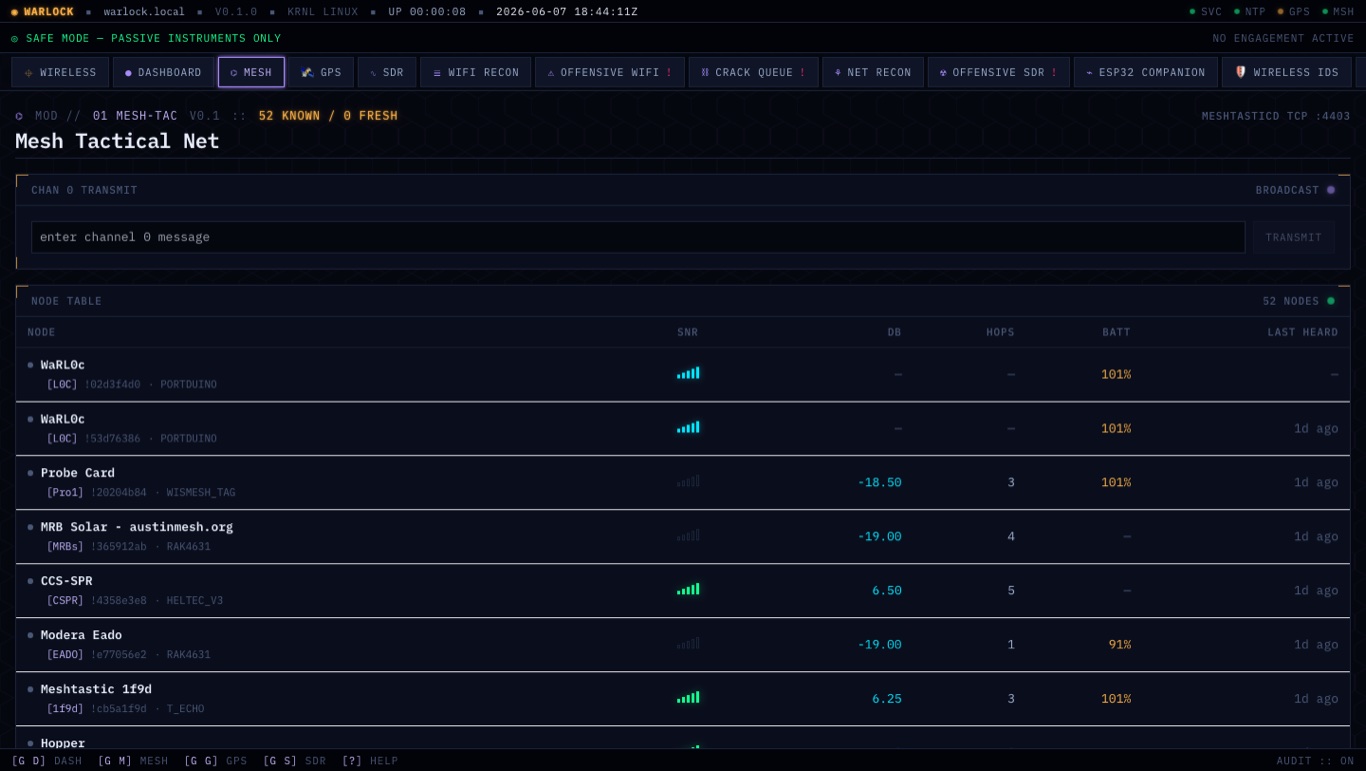Click the LAST HEARD column header
This screenshot has height=771, width=1366.
[1302, 332]
